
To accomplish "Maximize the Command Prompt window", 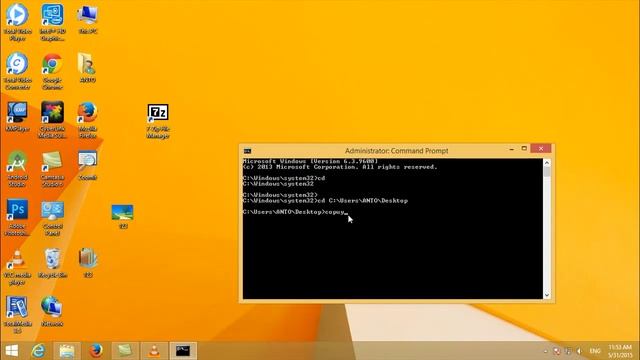I will 524,149.
